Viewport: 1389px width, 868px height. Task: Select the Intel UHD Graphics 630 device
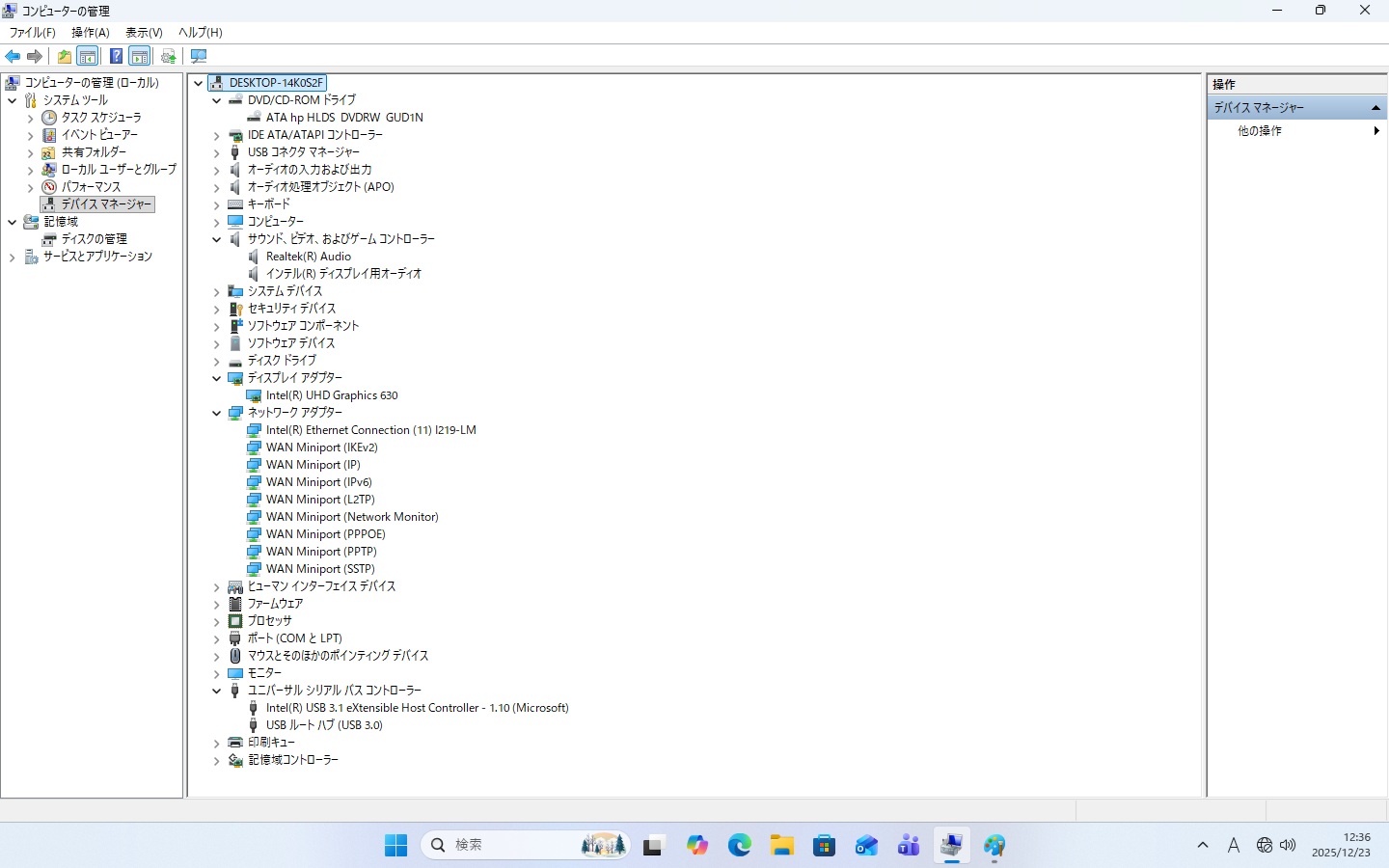[x=332, y=395]
